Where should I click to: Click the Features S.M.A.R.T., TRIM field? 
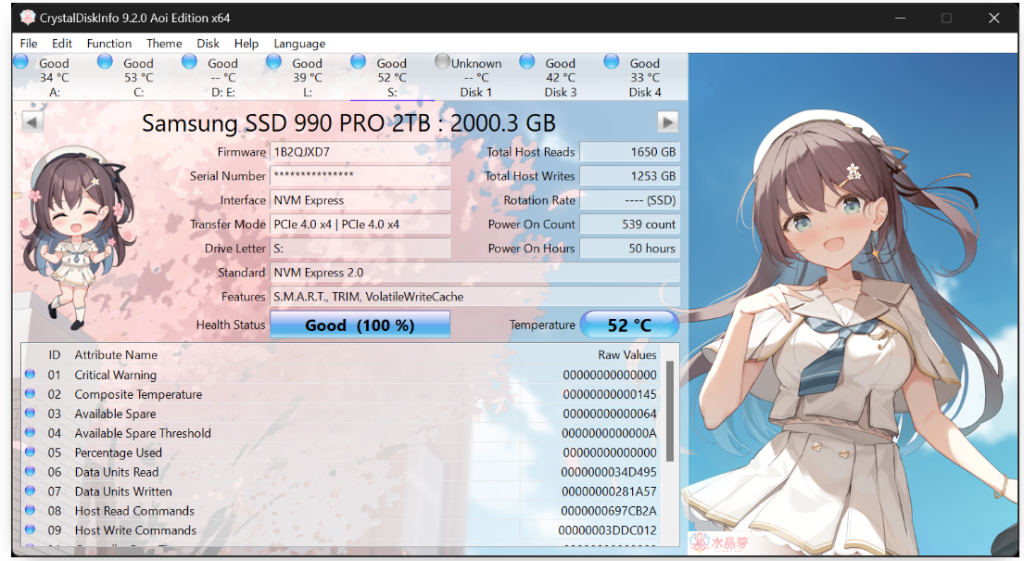475,297
